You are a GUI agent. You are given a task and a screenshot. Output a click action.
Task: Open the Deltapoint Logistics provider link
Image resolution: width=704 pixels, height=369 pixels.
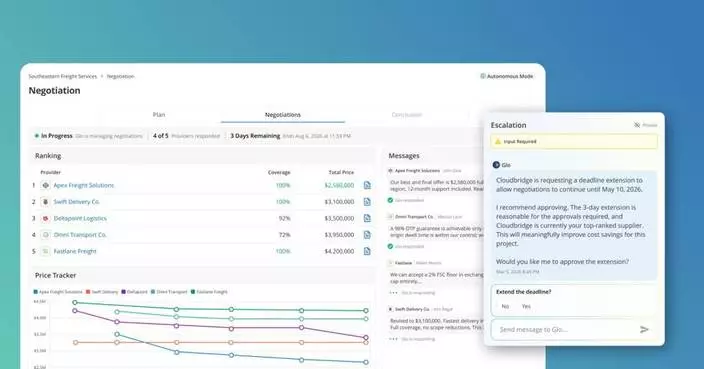click(80, 219)
